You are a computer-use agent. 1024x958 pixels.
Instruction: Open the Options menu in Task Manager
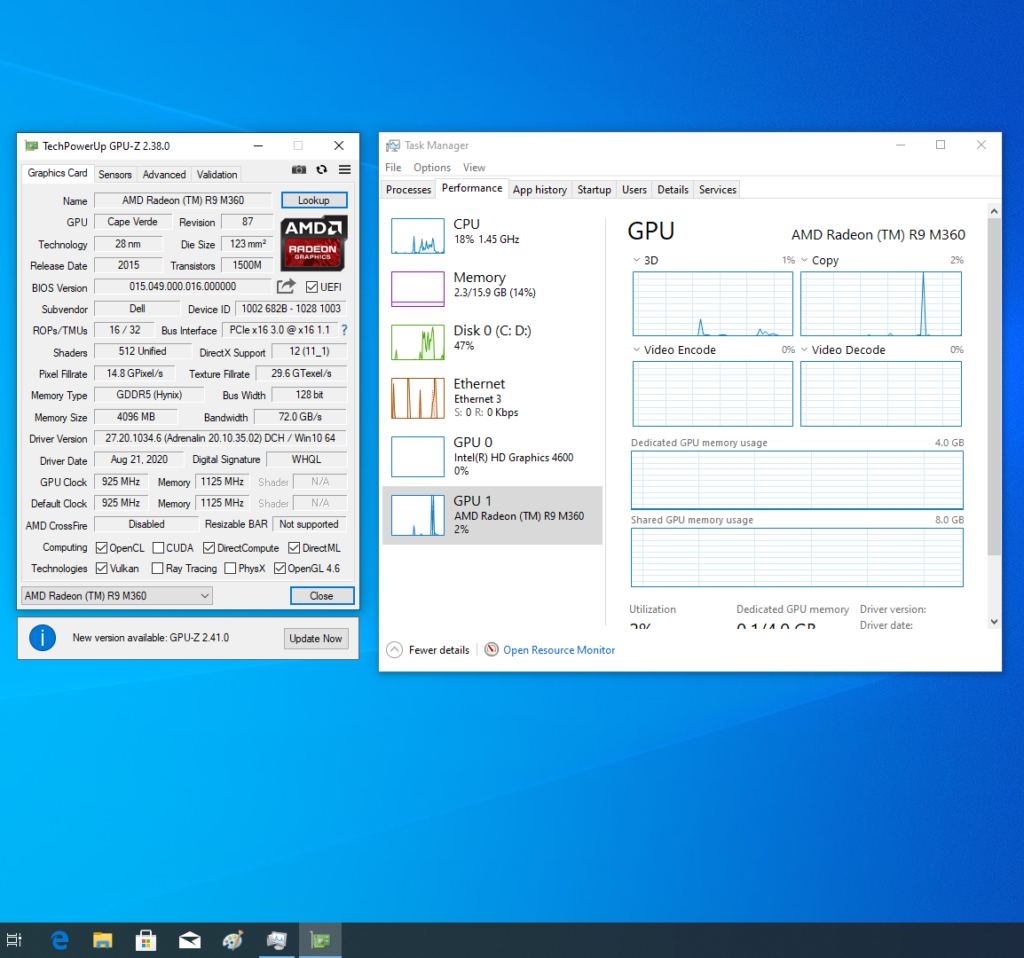(x=431, y=167)
